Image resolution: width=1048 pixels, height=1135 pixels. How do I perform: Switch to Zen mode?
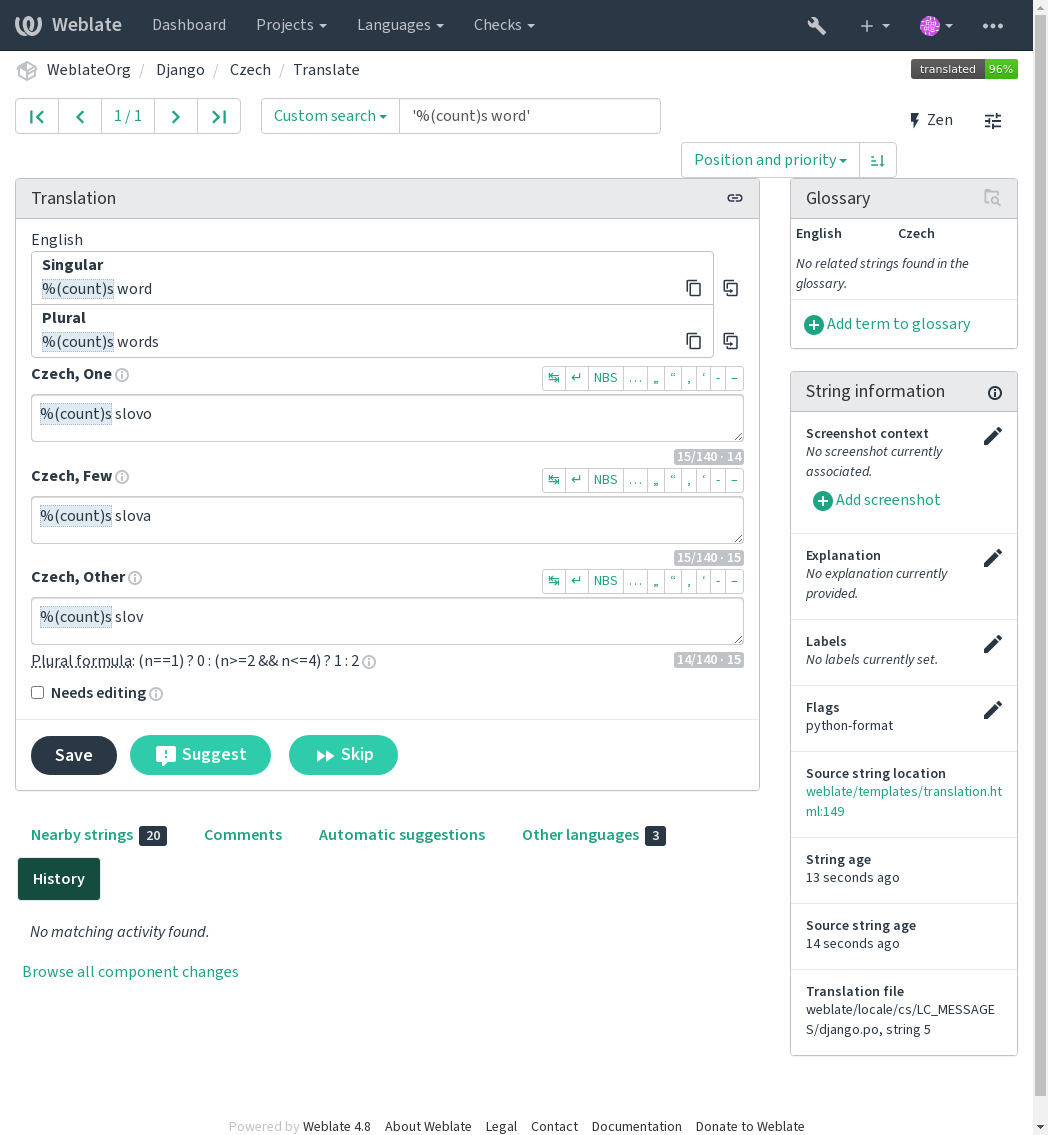tap(931, 120)
